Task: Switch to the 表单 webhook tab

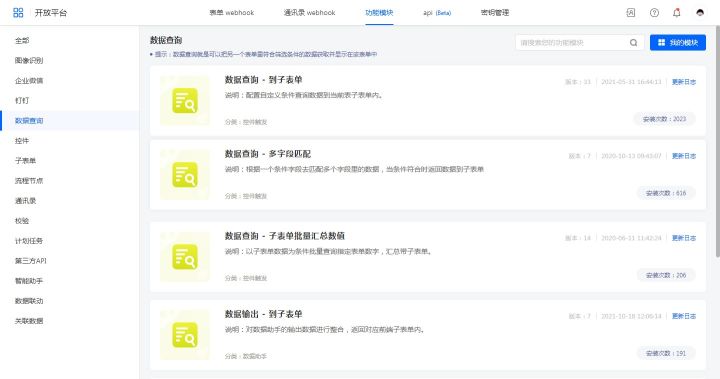Action: [x=232, y=13]
